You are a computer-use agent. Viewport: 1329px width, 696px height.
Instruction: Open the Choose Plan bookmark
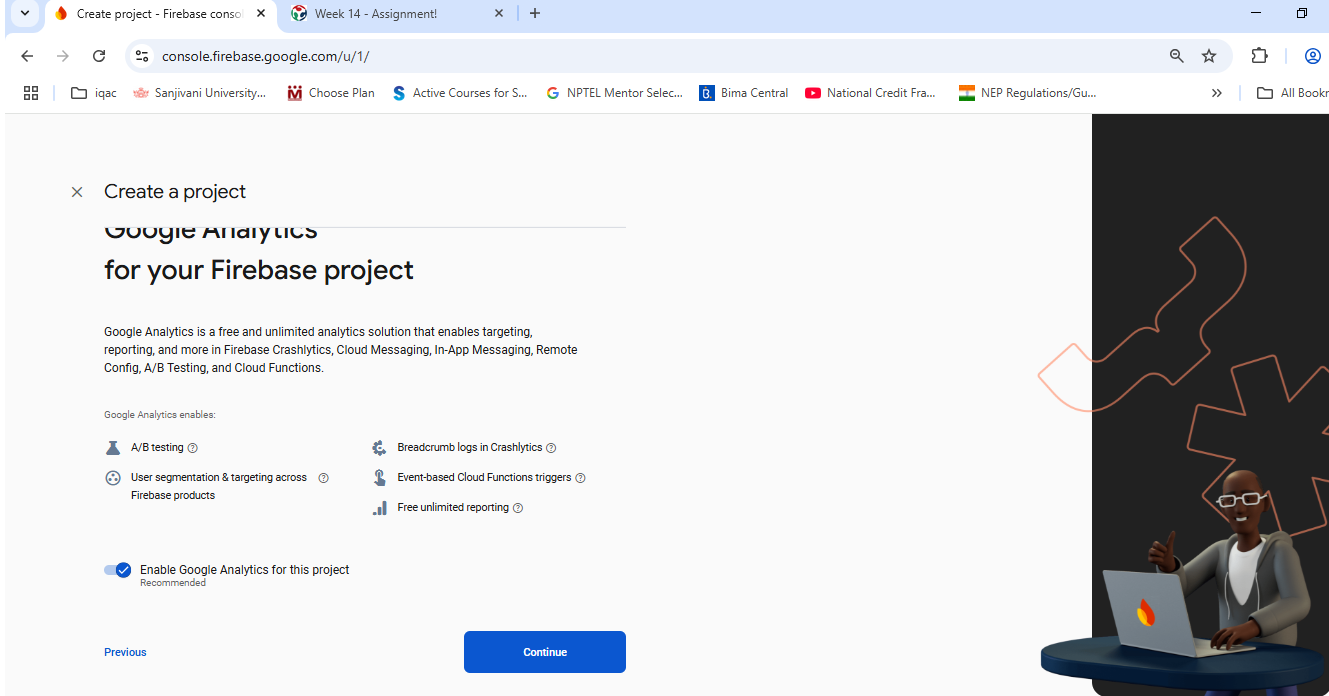click(331, 93)
